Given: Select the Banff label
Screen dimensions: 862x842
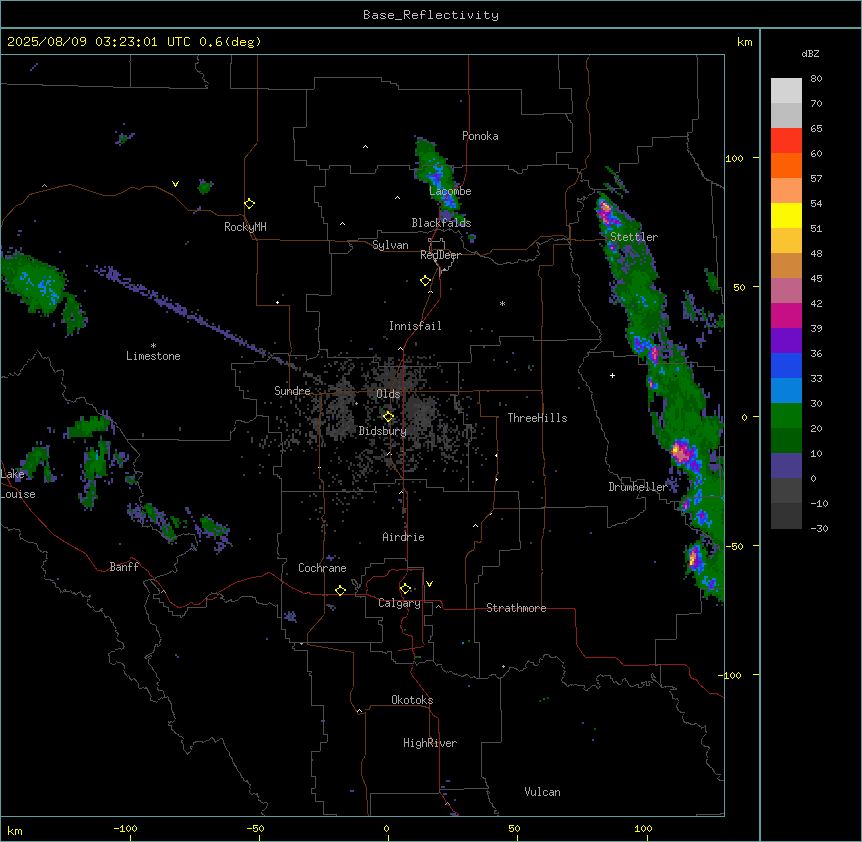Looking at the screenshot, I should tap(124, 567).
